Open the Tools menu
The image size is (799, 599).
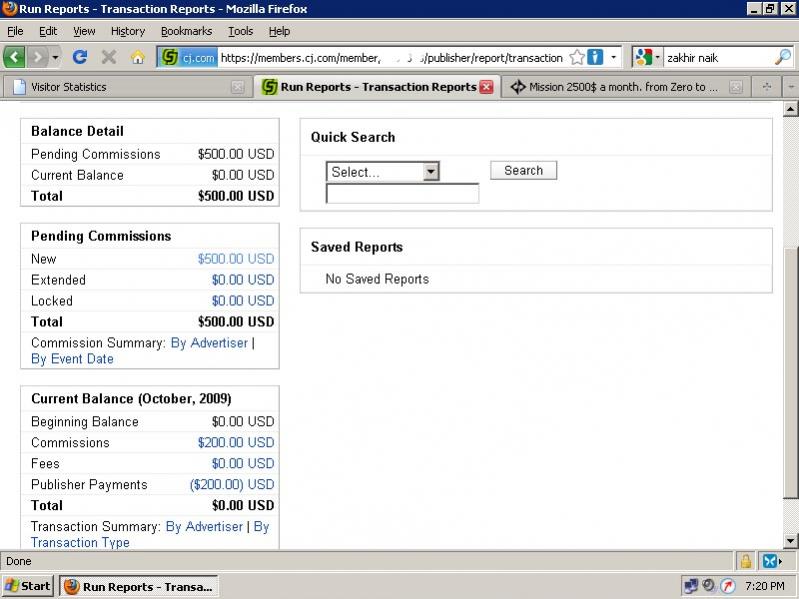click(x=241, y=32)
